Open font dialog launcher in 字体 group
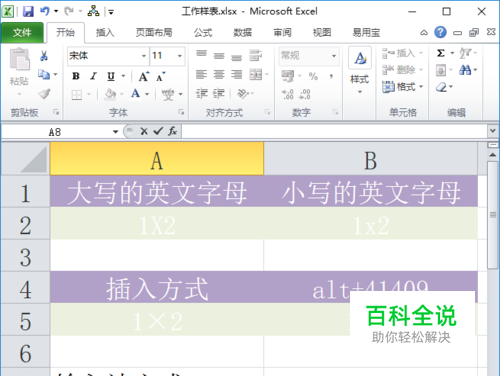This screenshot has height=376, width=500. point(181,112)
